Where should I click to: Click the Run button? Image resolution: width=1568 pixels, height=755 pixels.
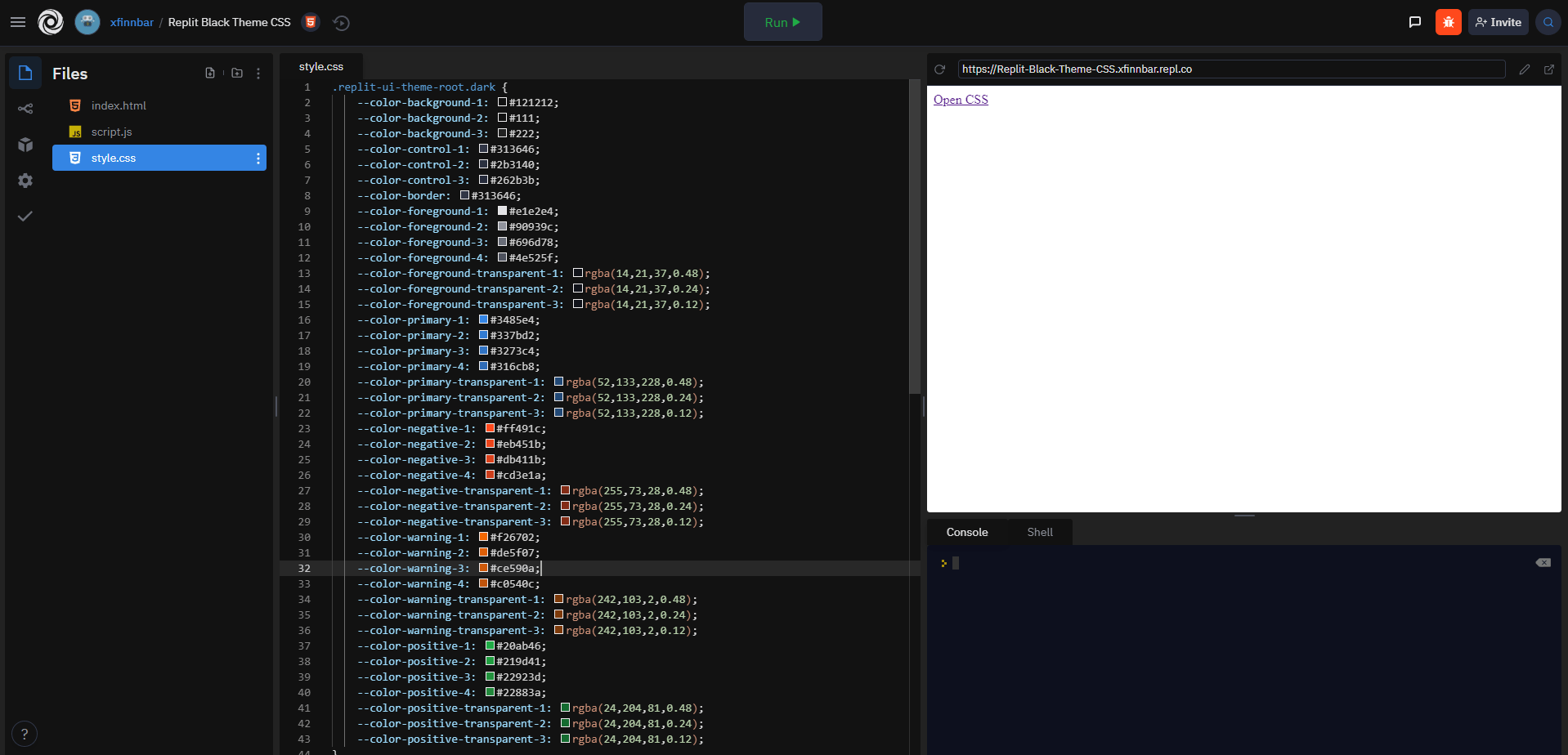coord(783,22)
